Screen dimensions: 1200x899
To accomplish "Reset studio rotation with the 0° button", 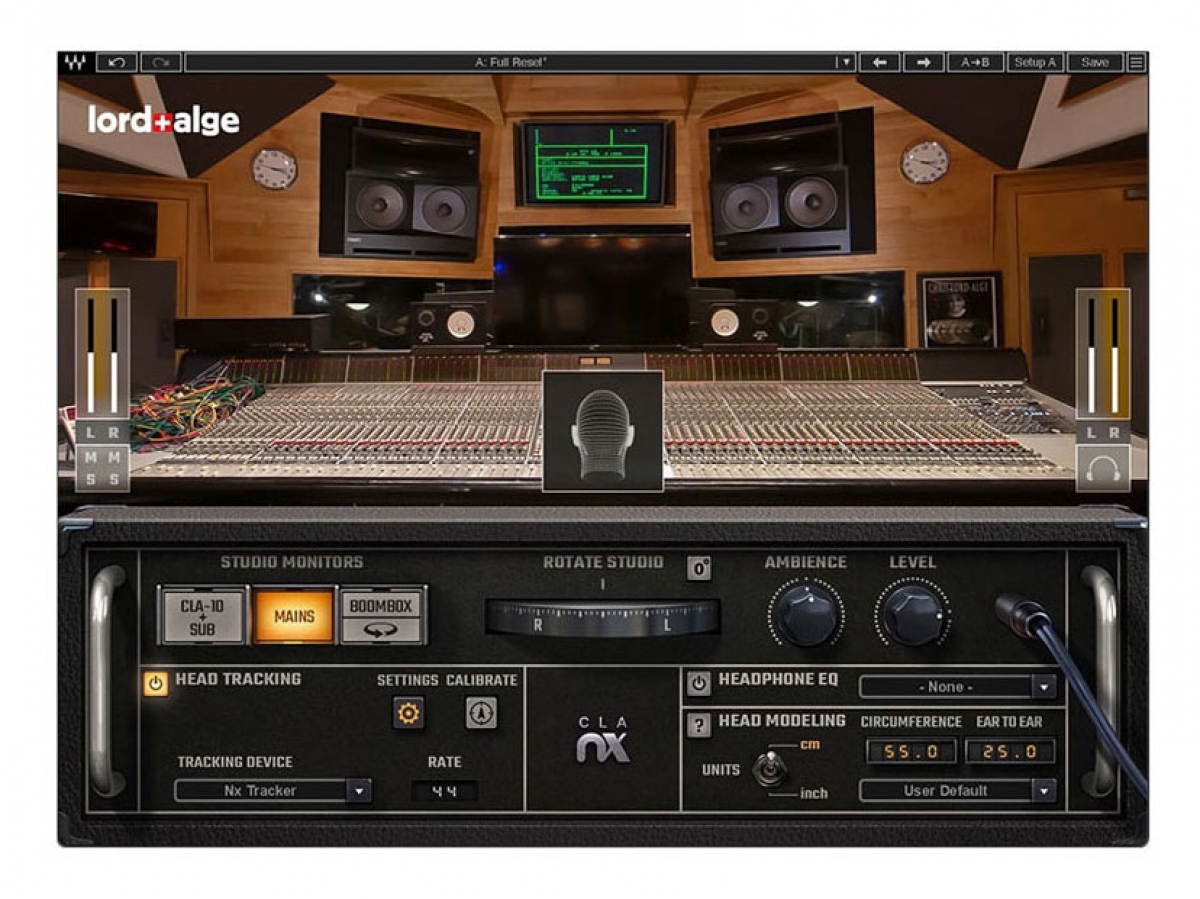I will pos(700,568).
